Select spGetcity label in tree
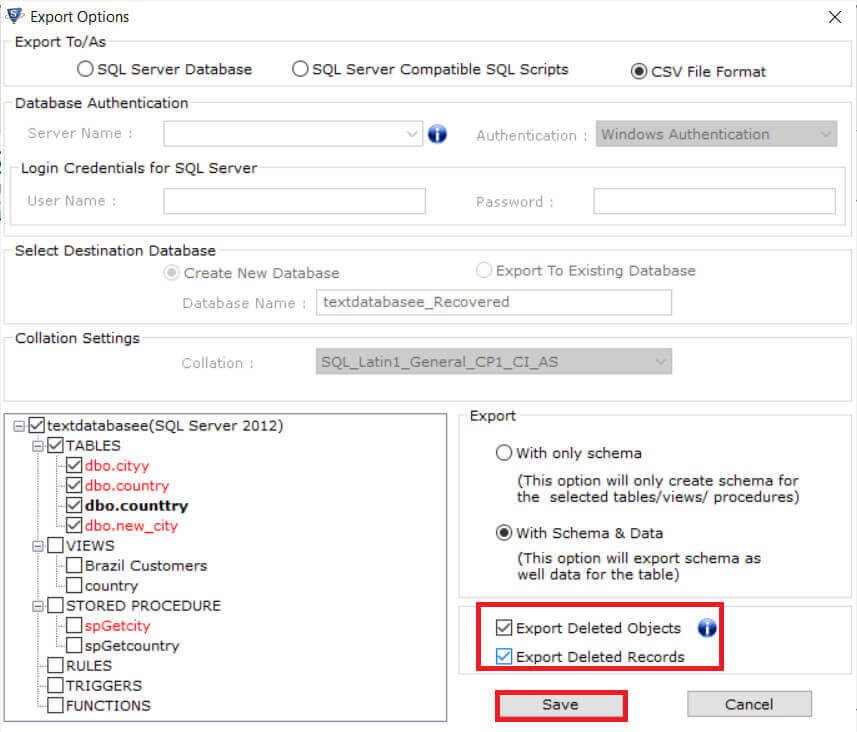Screen dimensions: 857x732 click(x=118, y=626)
